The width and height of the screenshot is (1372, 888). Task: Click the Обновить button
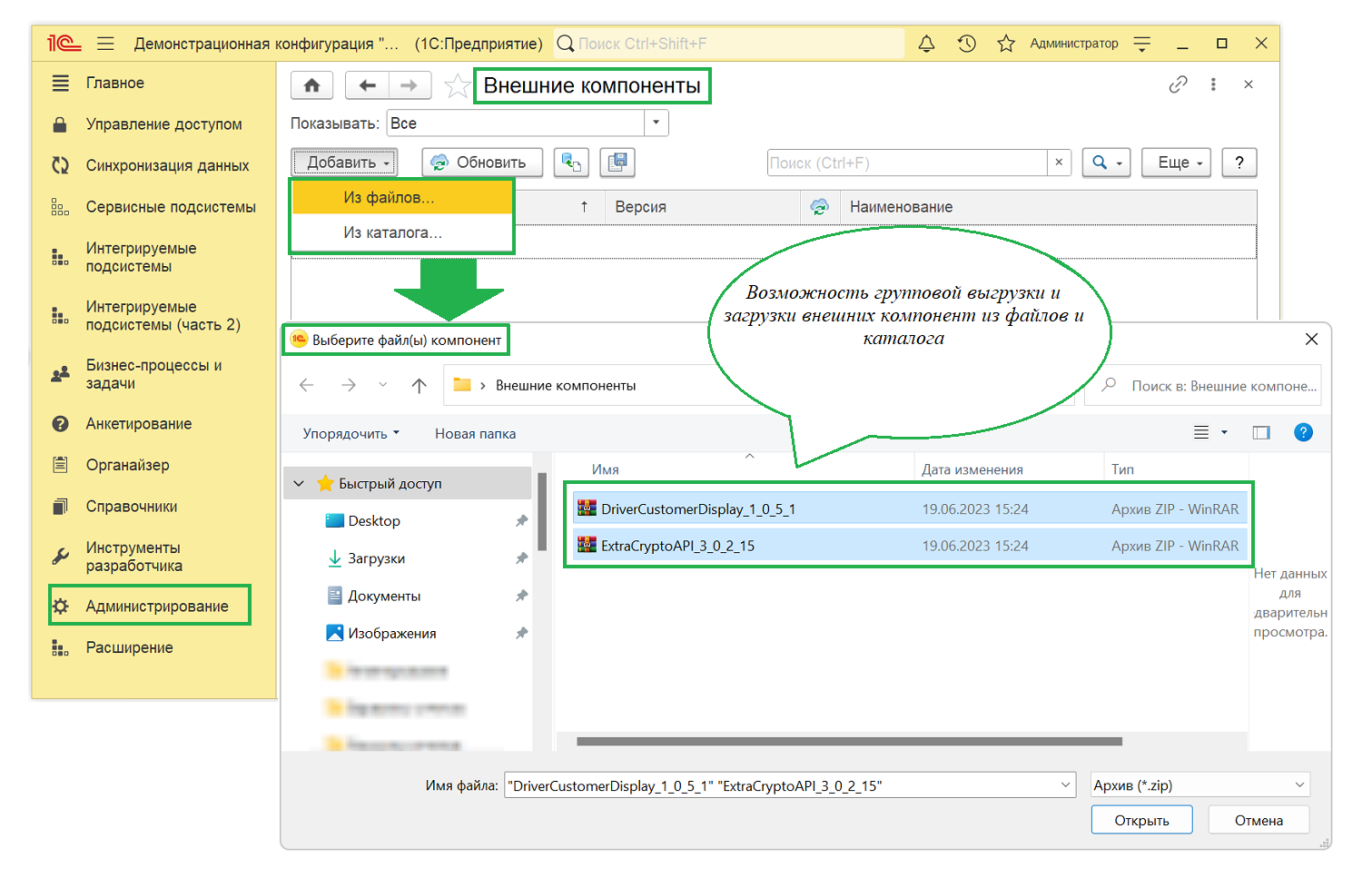481,163
